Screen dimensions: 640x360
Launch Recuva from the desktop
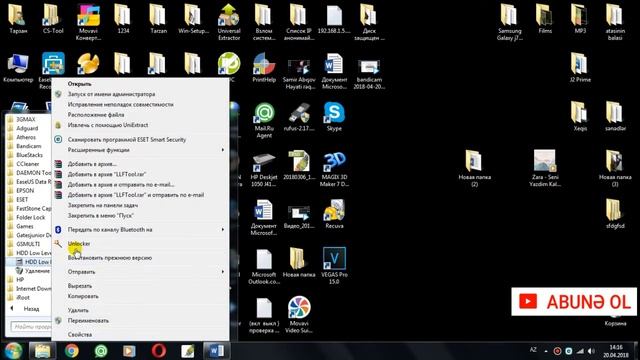pos(334,214)
